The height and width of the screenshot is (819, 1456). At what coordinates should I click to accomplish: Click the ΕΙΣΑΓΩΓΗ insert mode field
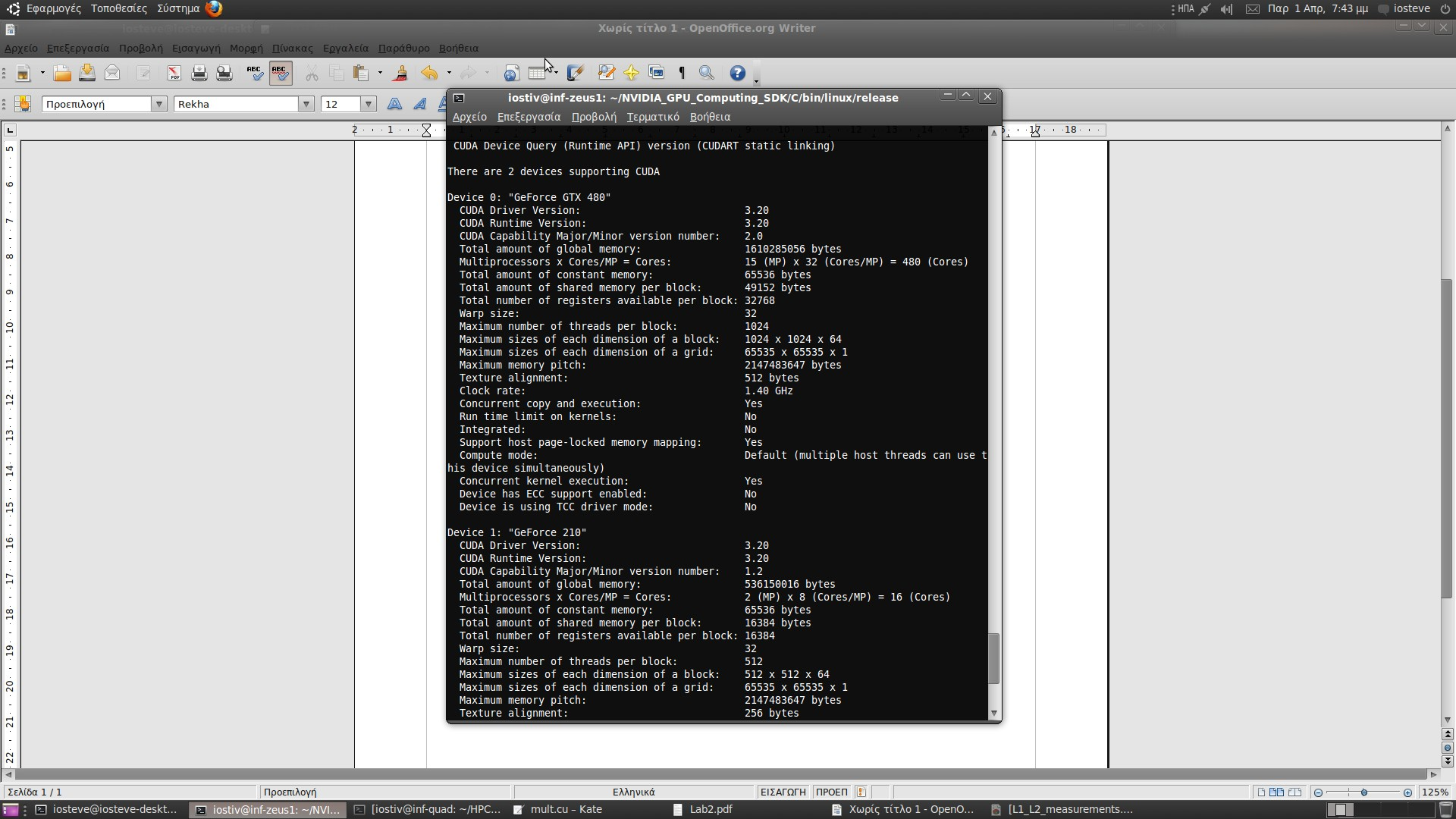(x=783, y=792)
